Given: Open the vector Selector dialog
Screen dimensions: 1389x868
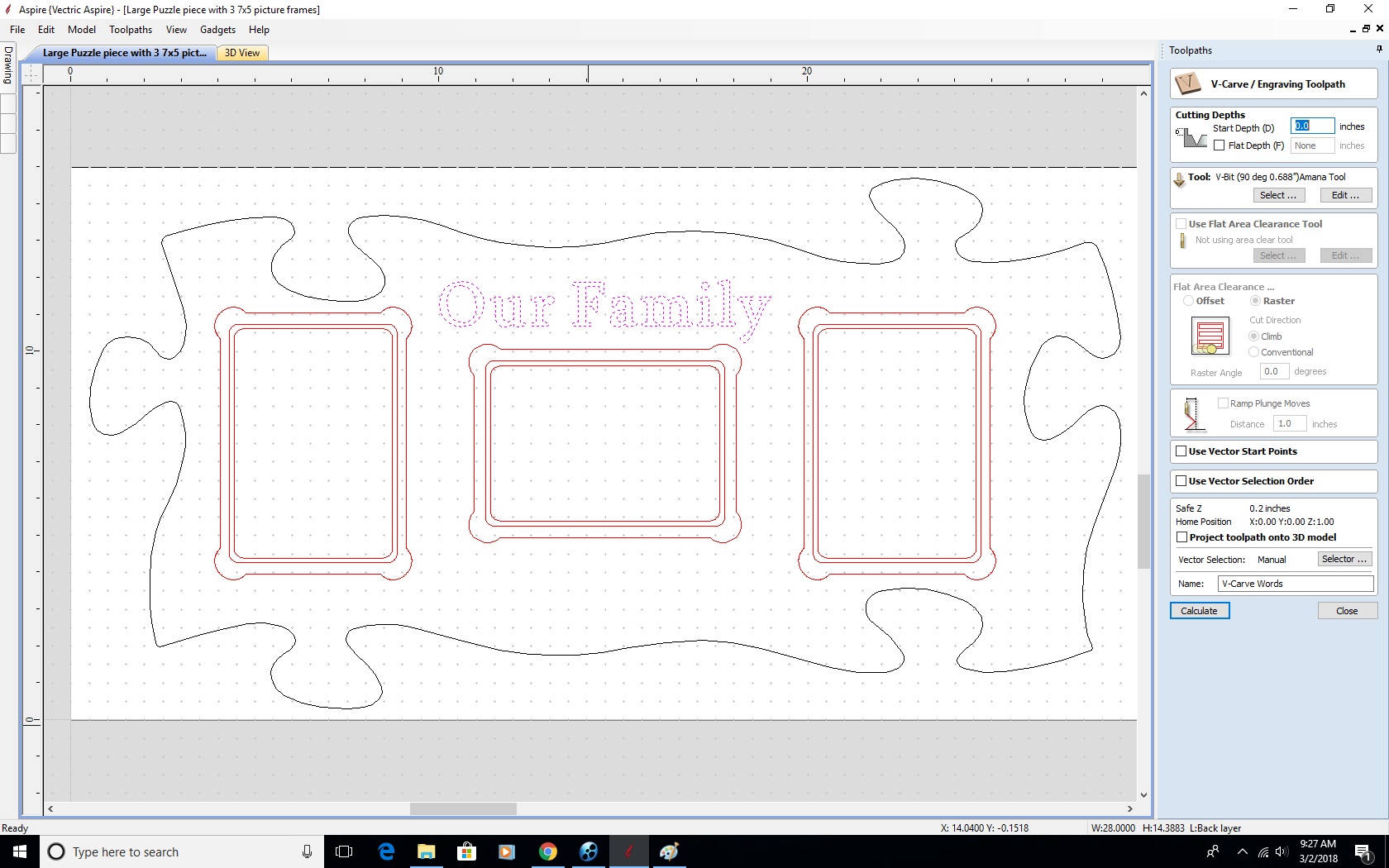Looking at the screenshot, I should [1345, 560].
